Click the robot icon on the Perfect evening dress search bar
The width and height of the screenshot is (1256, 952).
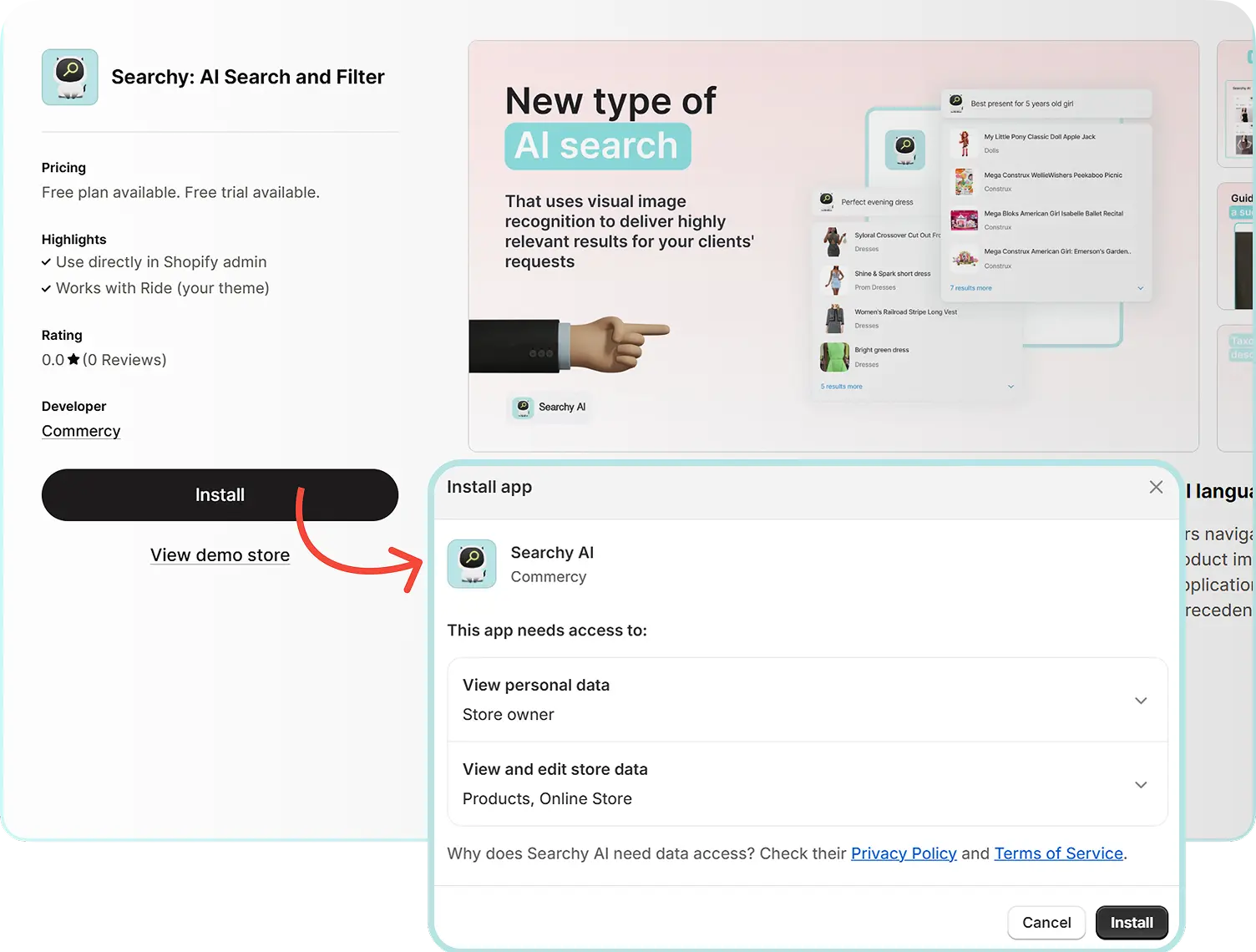pos(826,201)
